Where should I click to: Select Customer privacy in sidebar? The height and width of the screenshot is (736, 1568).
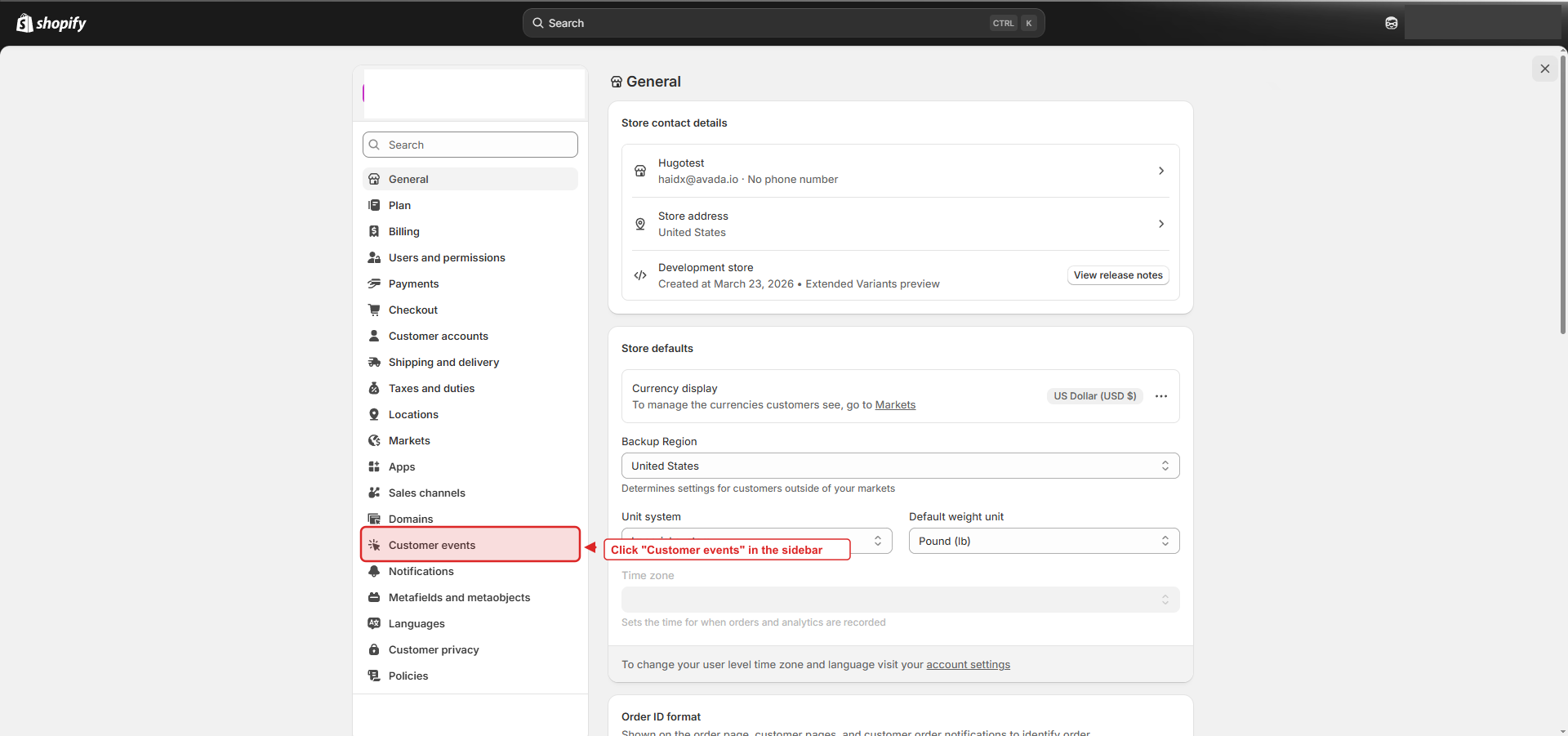point(470,649)
